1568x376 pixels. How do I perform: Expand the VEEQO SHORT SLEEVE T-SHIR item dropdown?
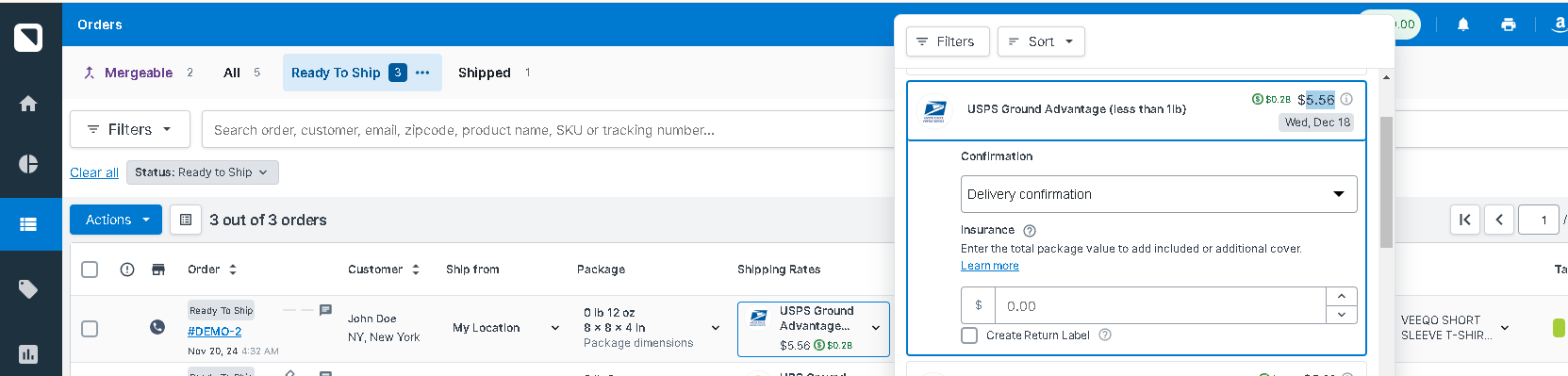tap(1505, 328)
